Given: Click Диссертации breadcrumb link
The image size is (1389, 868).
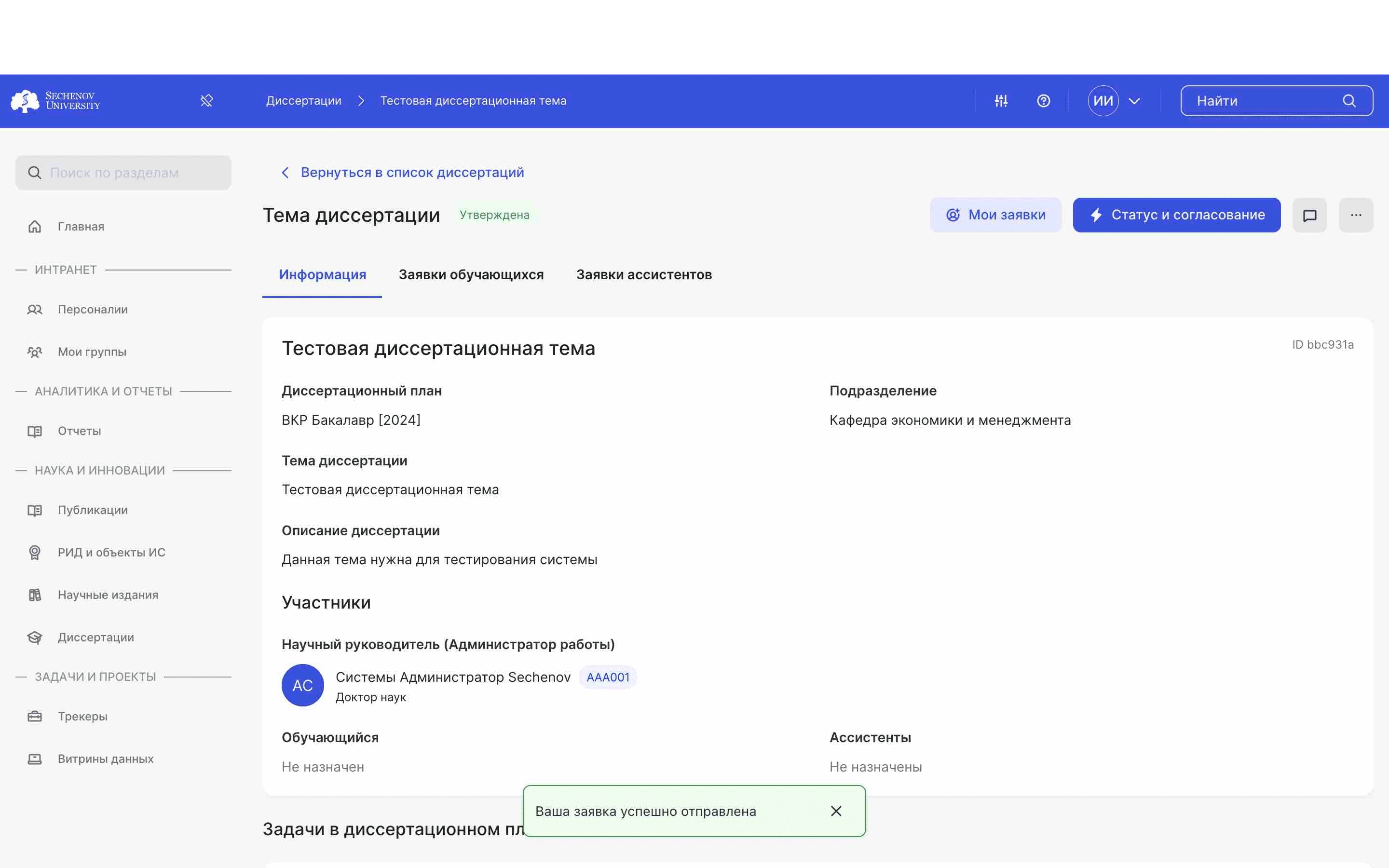Looking at the screenshot, I should [304, 101].
